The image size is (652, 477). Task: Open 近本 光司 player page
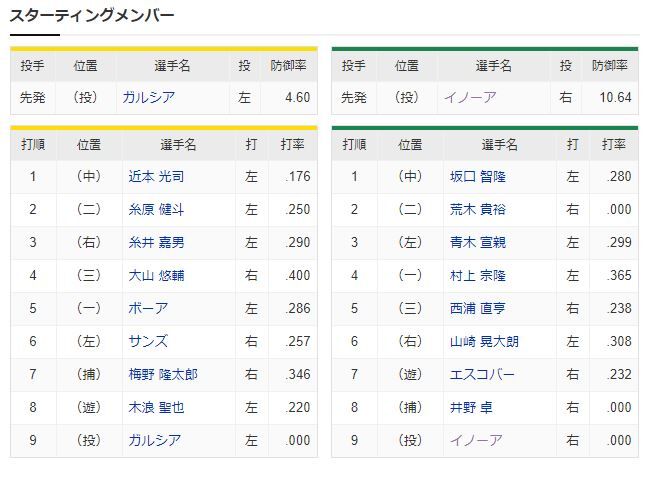point(156,176)
